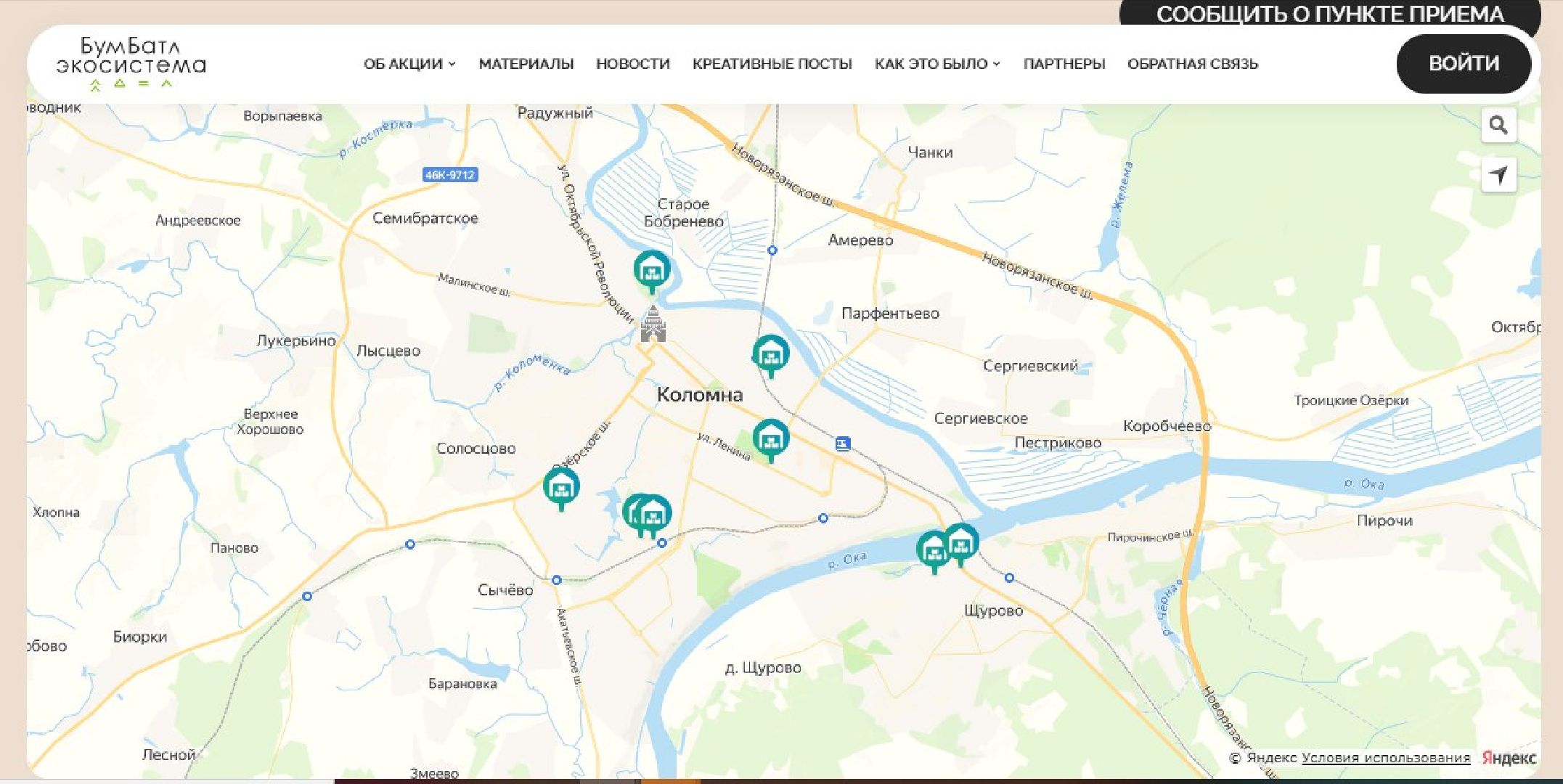Select rightmost collection marker above Щурово

pyautogui.click(x=963, y=541)
